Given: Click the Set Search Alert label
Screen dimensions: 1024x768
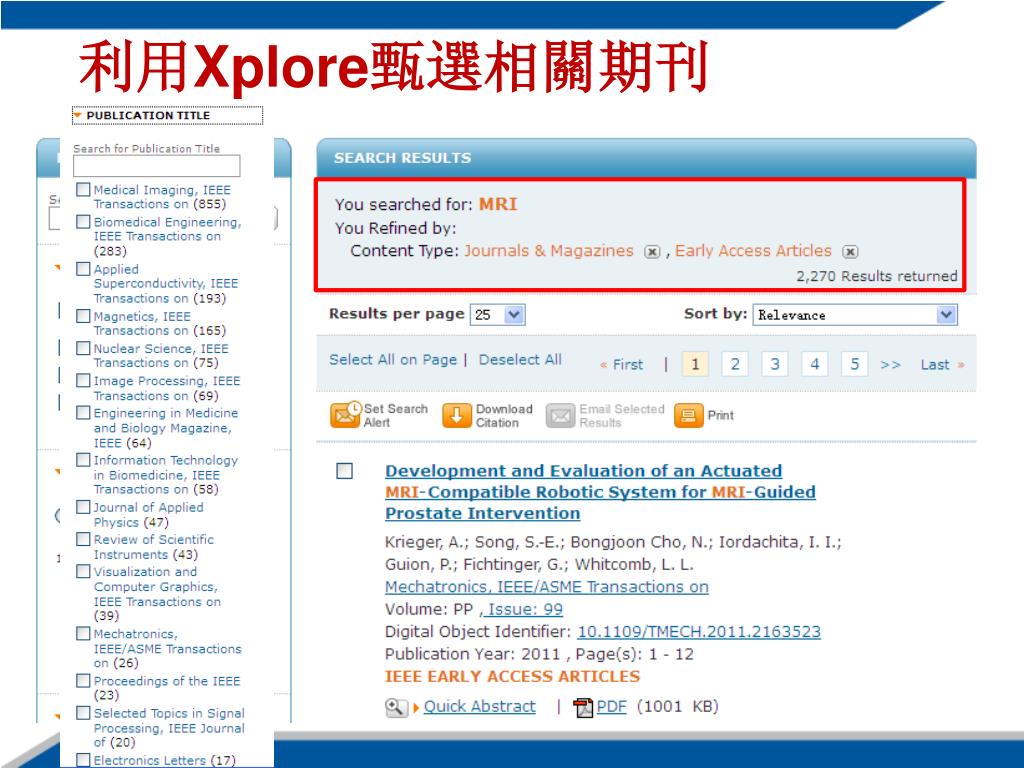Looking at the screenshot, I should click(396, 415).
